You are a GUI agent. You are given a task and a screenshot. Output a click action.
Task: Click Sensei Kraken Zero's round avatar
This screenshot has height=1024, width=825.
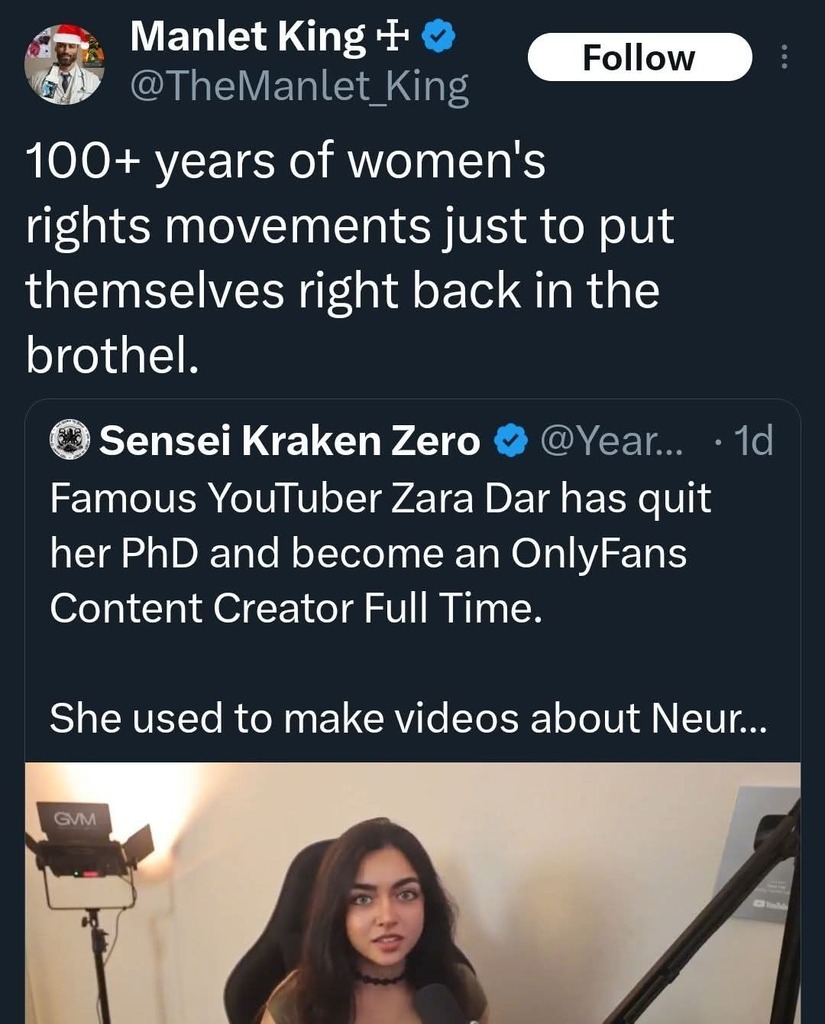[69, 441]
